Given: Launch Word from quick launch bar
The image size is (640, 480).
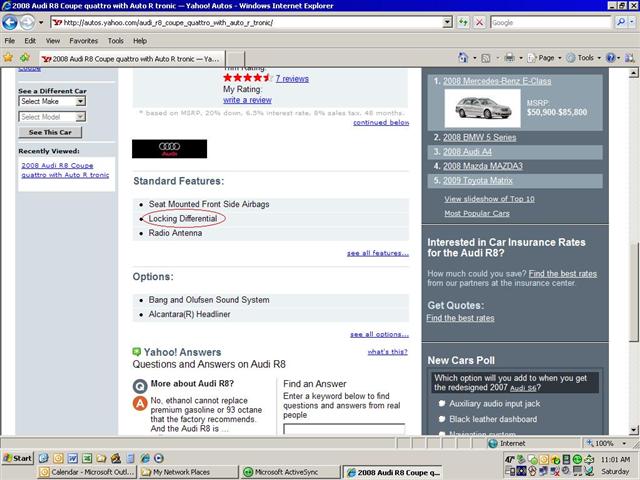Looking at the screenshot, I should 73,458.
